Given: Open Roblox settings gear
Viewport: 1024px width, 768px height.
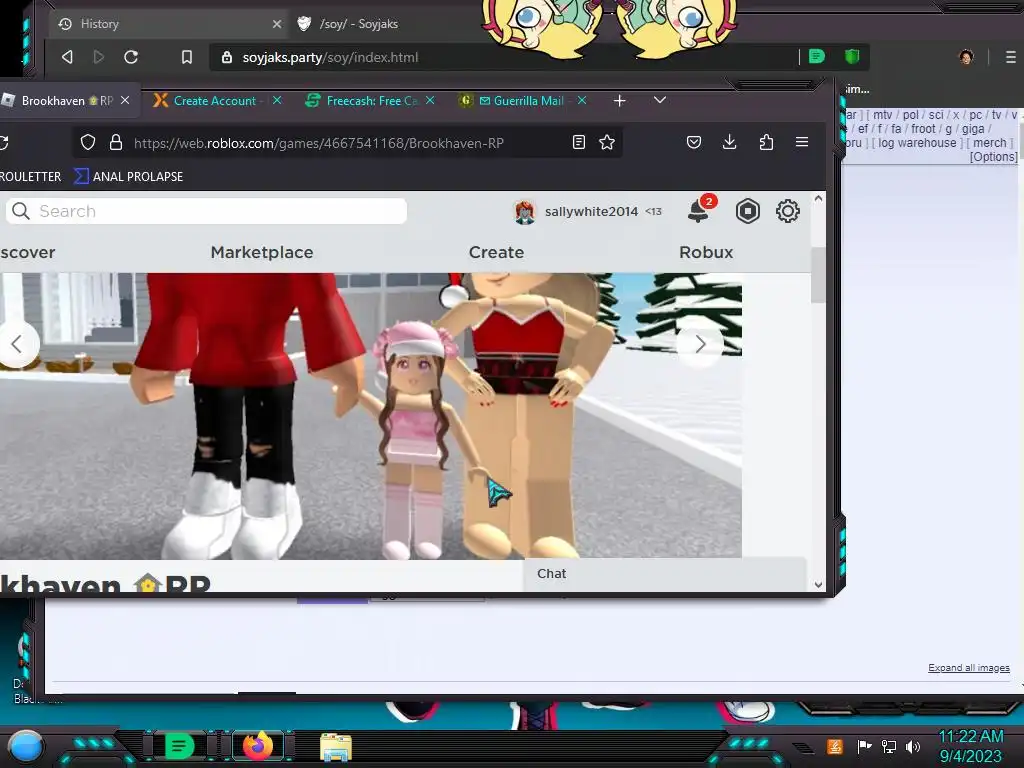Looking at the screenshot, I should pos(788,211).
